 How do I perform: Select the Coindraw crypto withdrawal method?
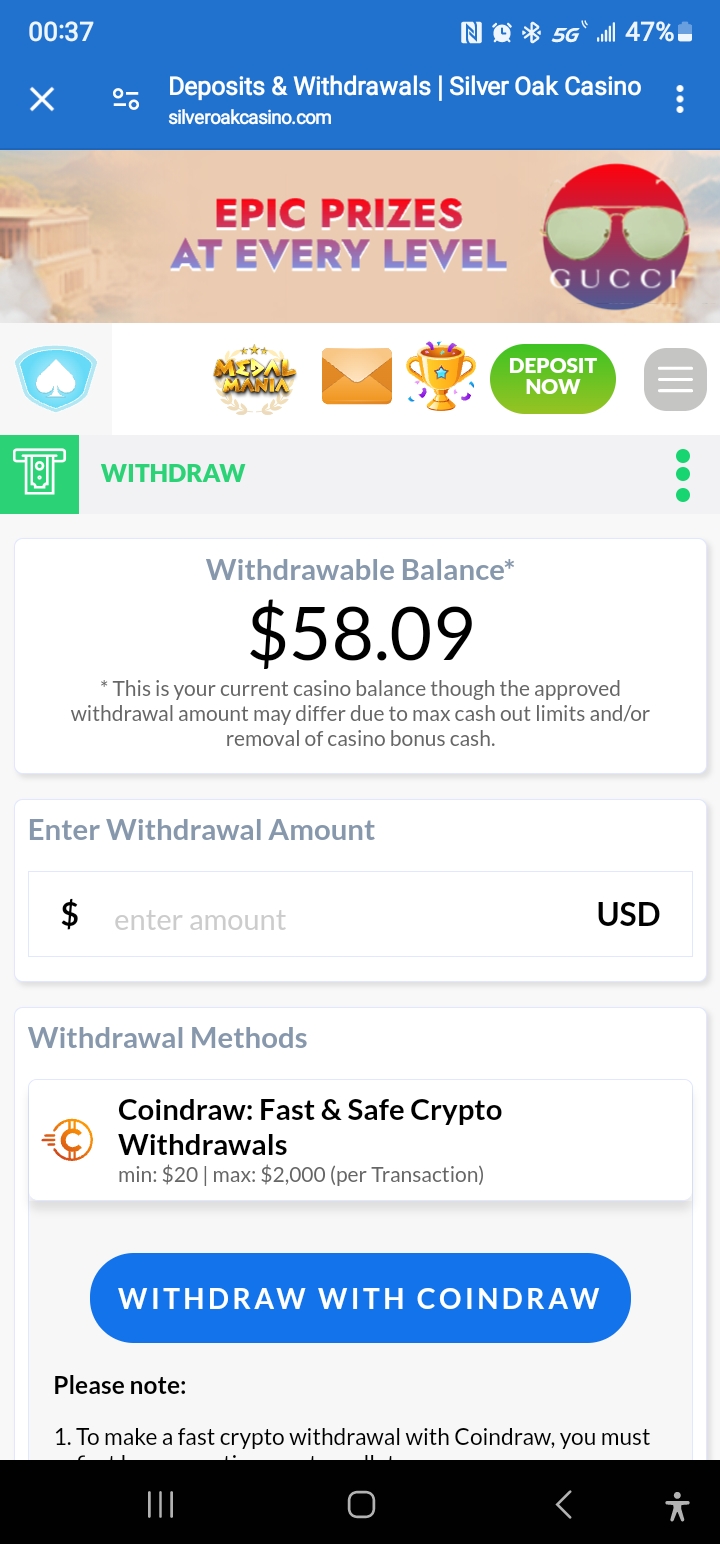[360, 1140]
